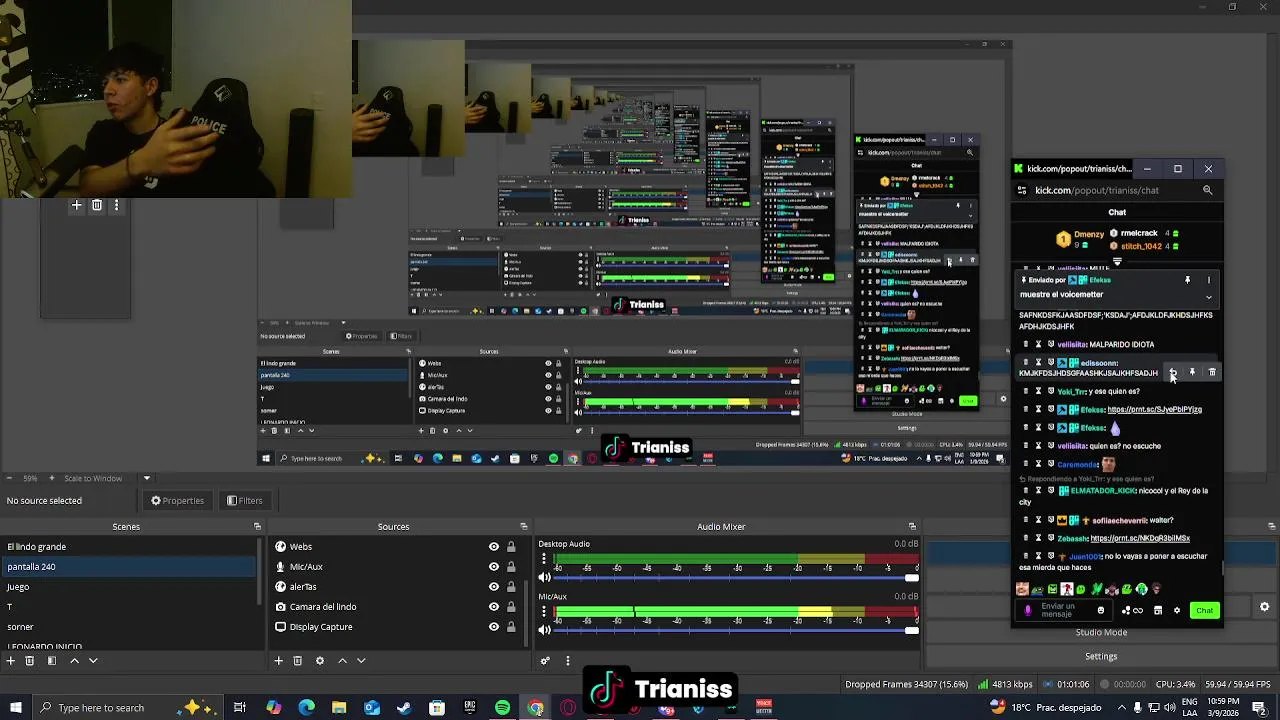
Task: Float the Sources dock with its header icon
Action: coord(524,527)
